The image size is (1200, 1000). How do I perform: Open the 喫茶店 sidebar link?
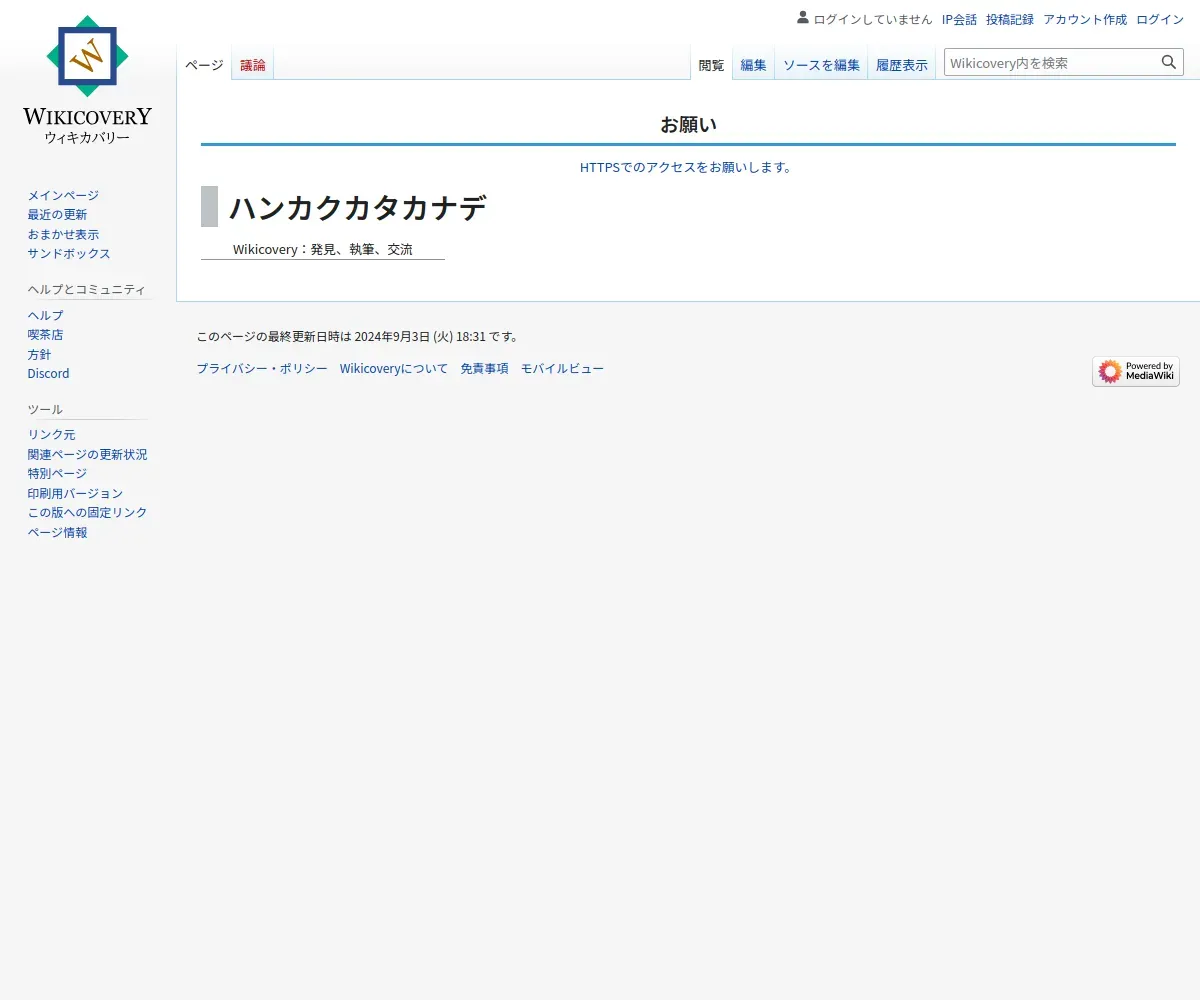click(x=45, y=335)
